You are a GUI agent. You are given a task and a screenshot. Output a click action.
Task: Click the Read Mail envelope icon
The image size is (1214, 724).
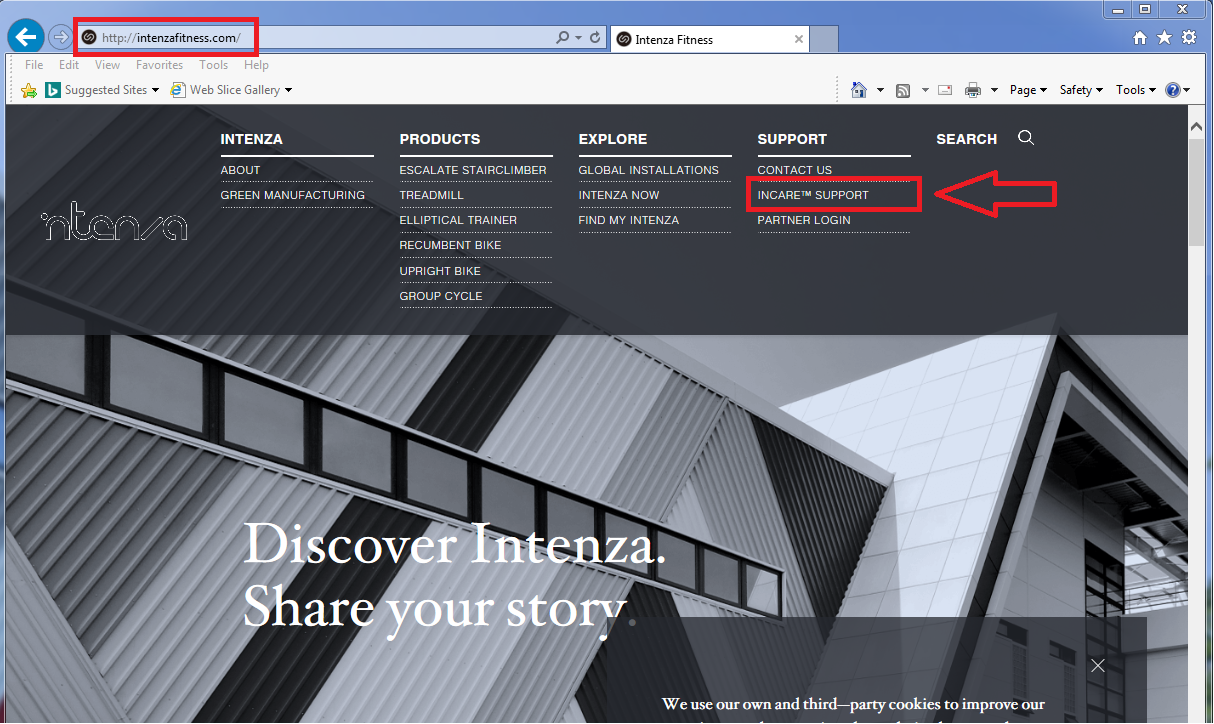point(945,90)
